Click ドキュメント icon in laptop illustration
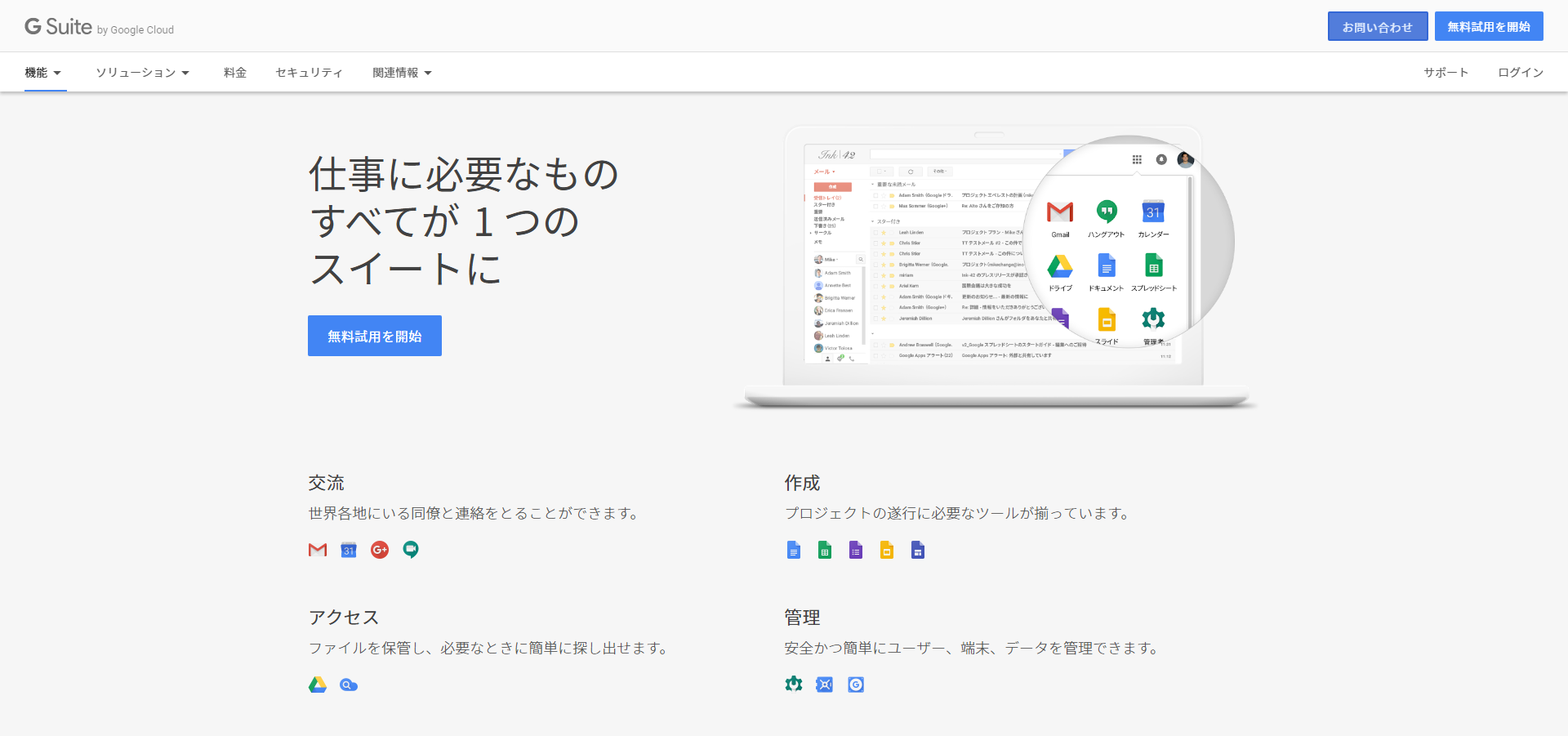 [1107, 265]
